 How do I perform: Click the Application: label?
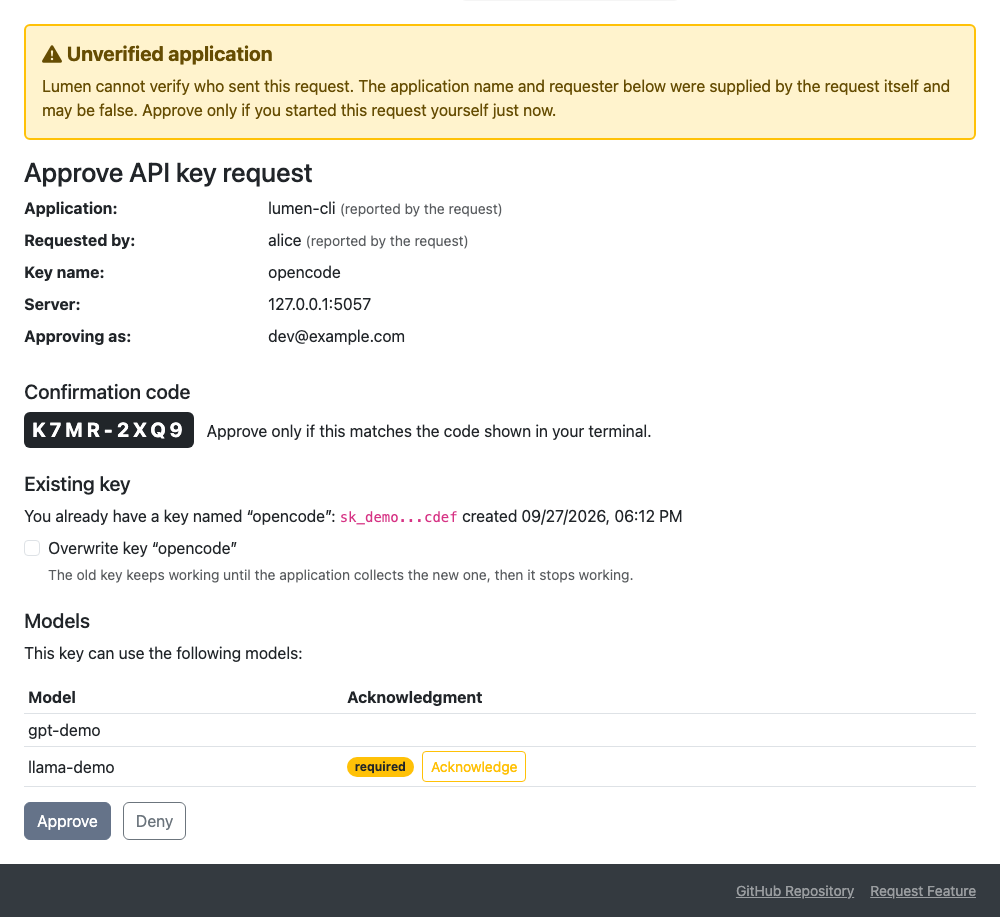[x=71, y=209]
